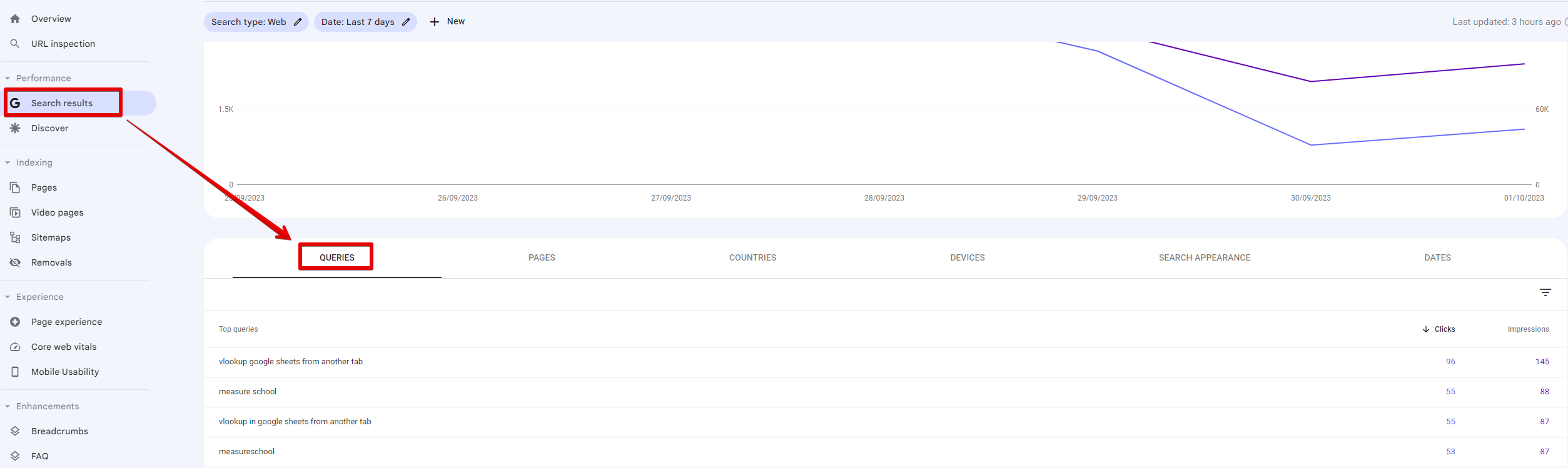Click the 53 clicks value
The width and height of the screenshot is (1568, 468).
1450,452
